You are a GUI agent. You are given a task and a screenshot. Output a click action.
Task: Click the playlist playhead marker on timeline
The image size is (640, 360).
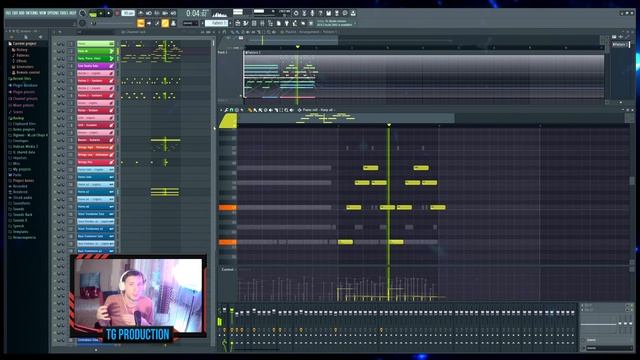(x=298, y=47)
